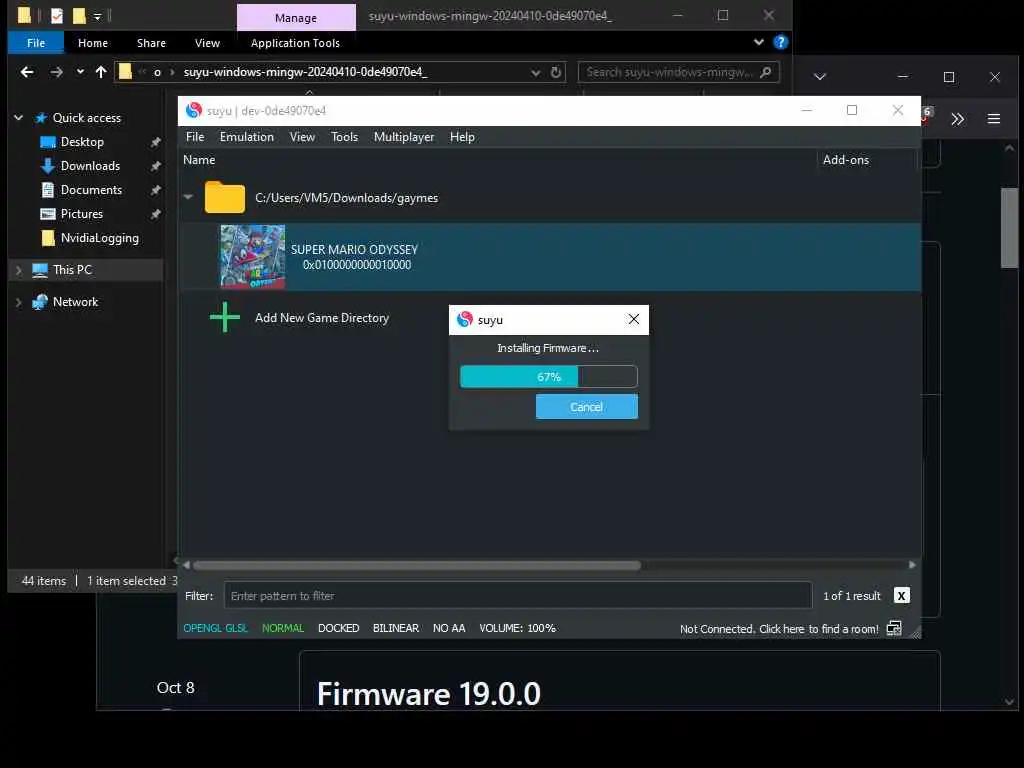Go up one folder level
The image size is (1024, 768).
(x=101, y=72)
